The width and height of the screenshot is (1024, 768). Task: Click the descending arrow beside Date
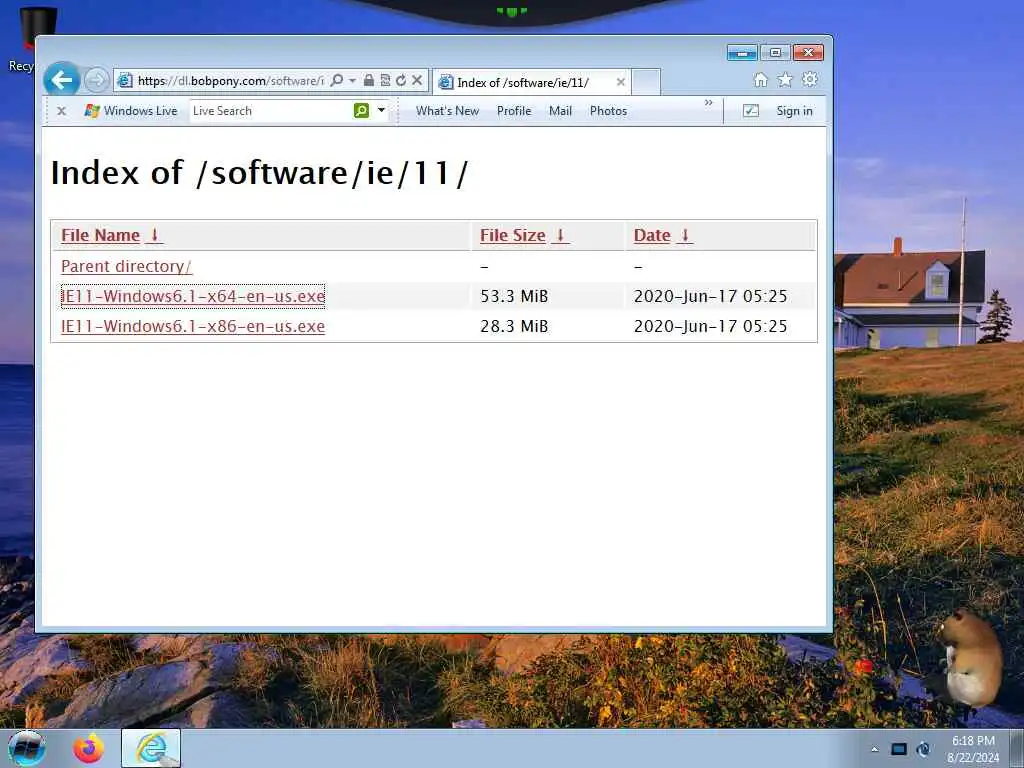(684, 235)
